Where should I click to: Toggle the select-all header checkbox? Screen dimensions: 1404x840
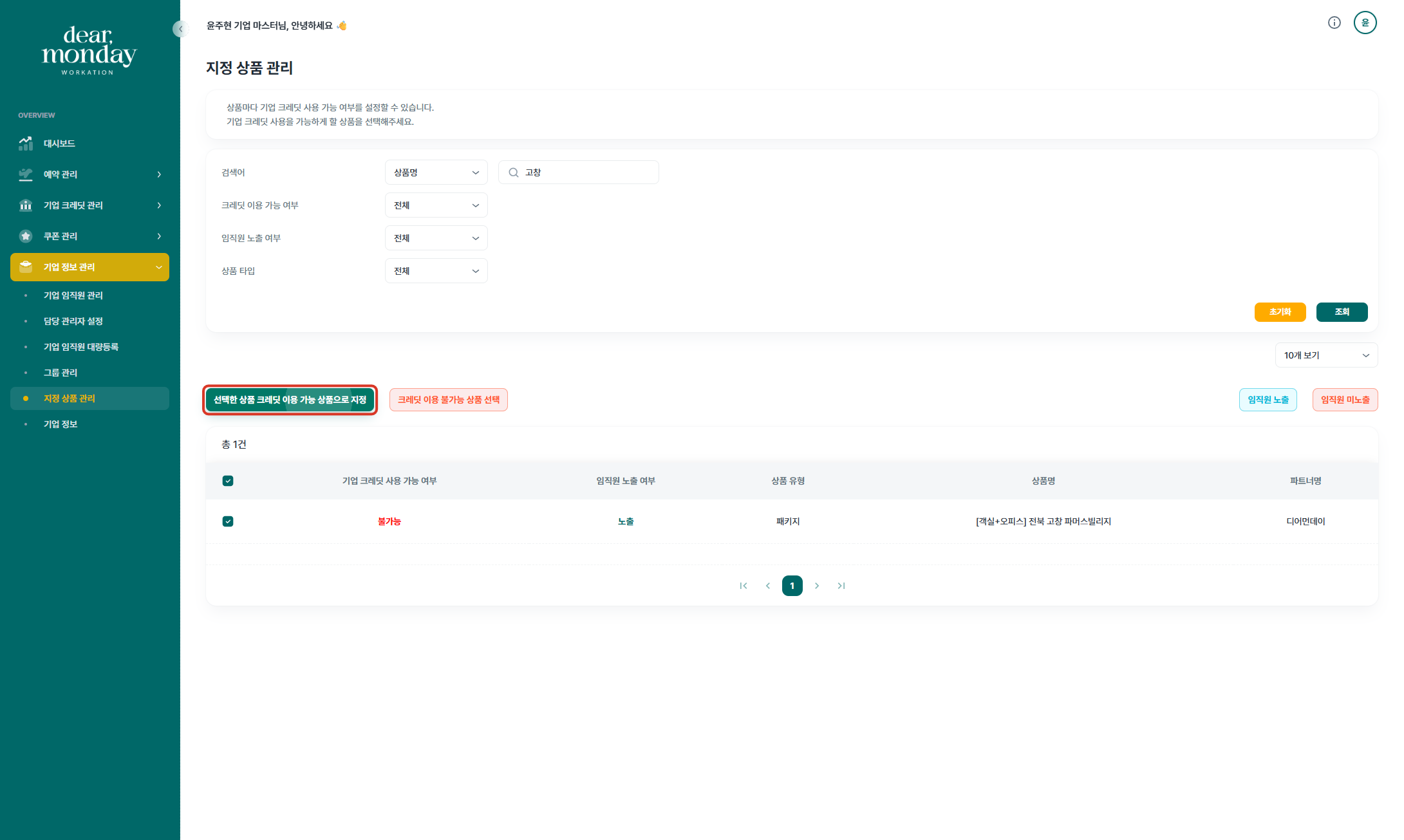(228, 481)
